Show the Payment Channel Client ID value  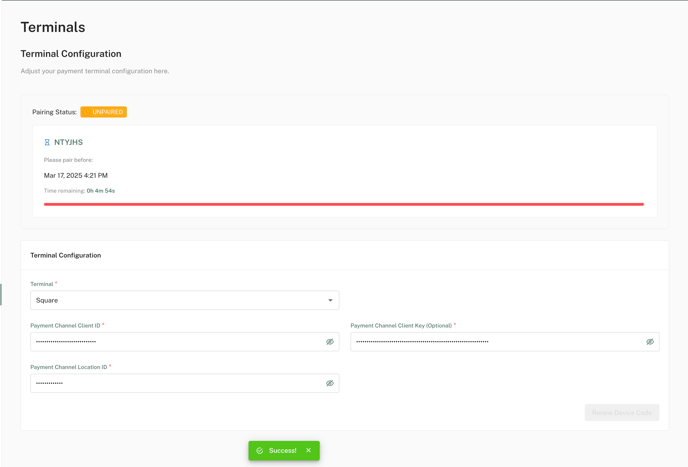point(329,342)
